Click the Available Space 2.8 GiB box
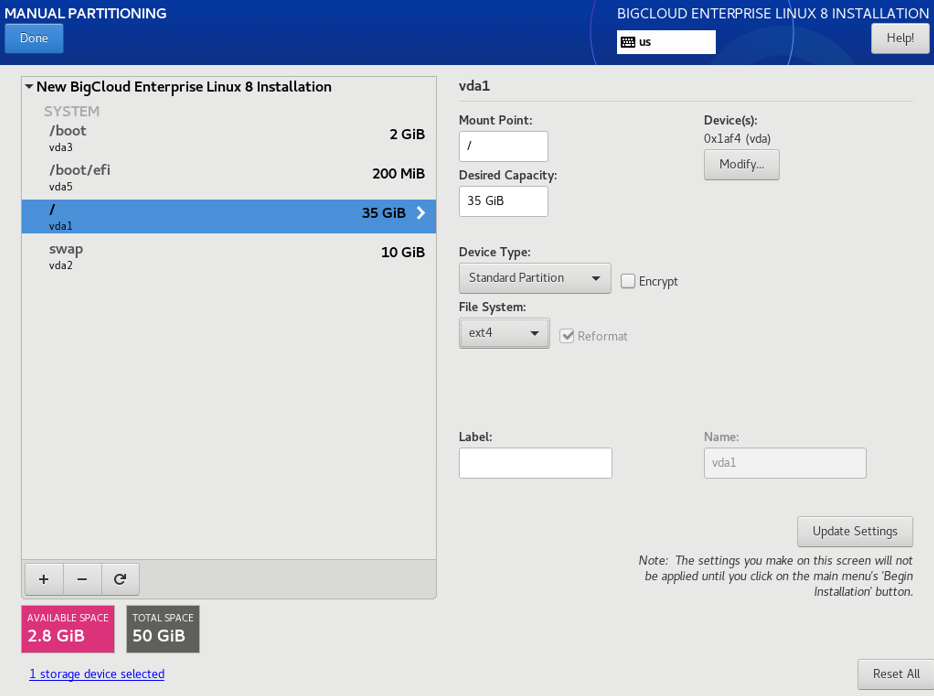 coord(68,629)
